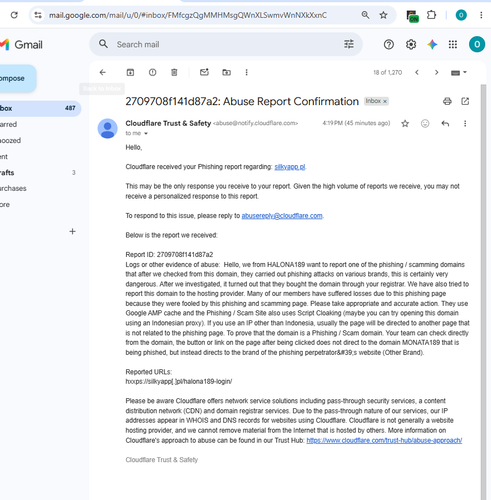Screen dimensions: 491x500
Task: Open the browser extensions puzzle icon
Action: coord(431,15)
